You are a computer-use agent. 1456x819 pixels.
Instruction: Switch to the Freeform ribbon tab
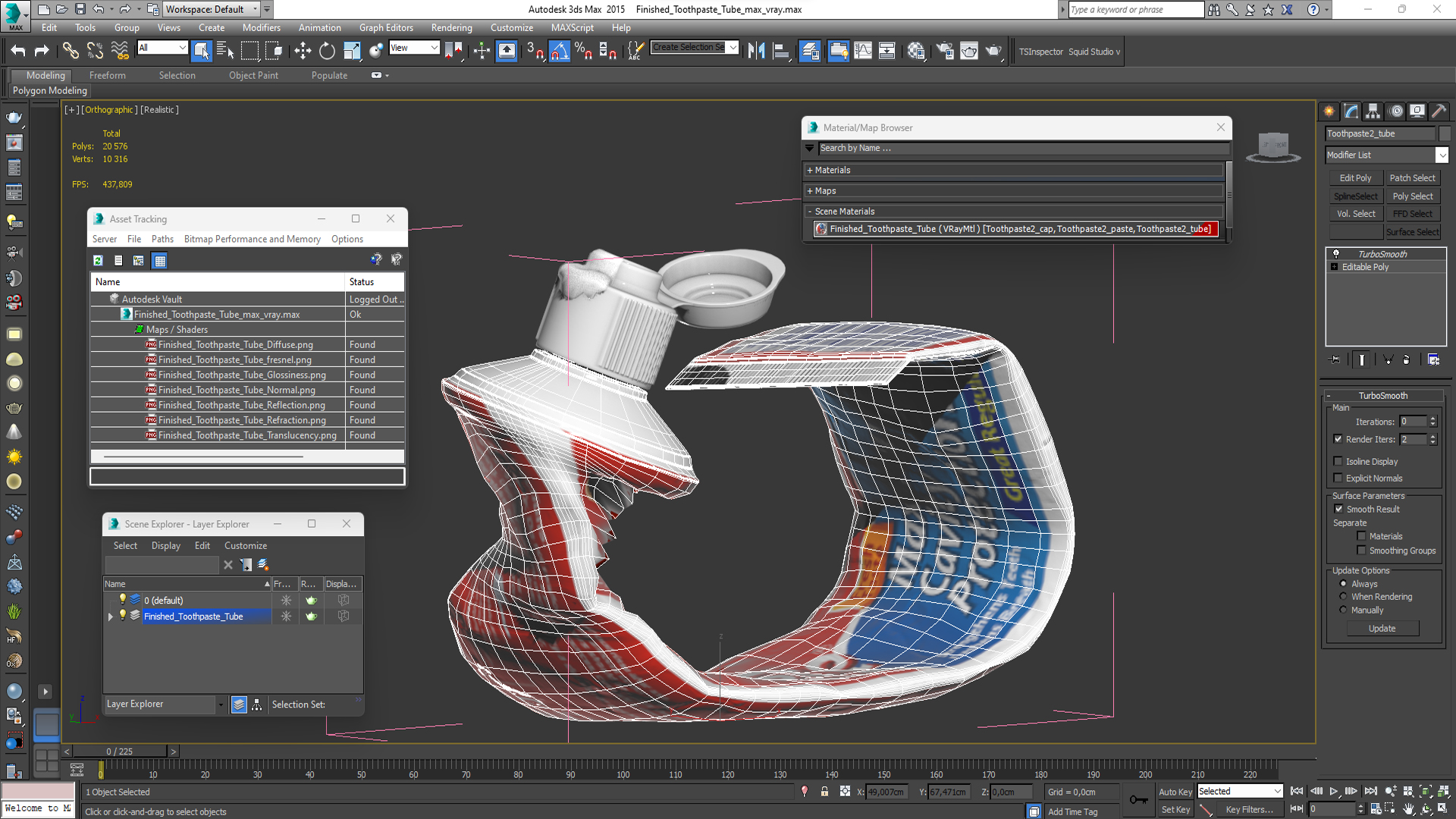click(108, 75)
